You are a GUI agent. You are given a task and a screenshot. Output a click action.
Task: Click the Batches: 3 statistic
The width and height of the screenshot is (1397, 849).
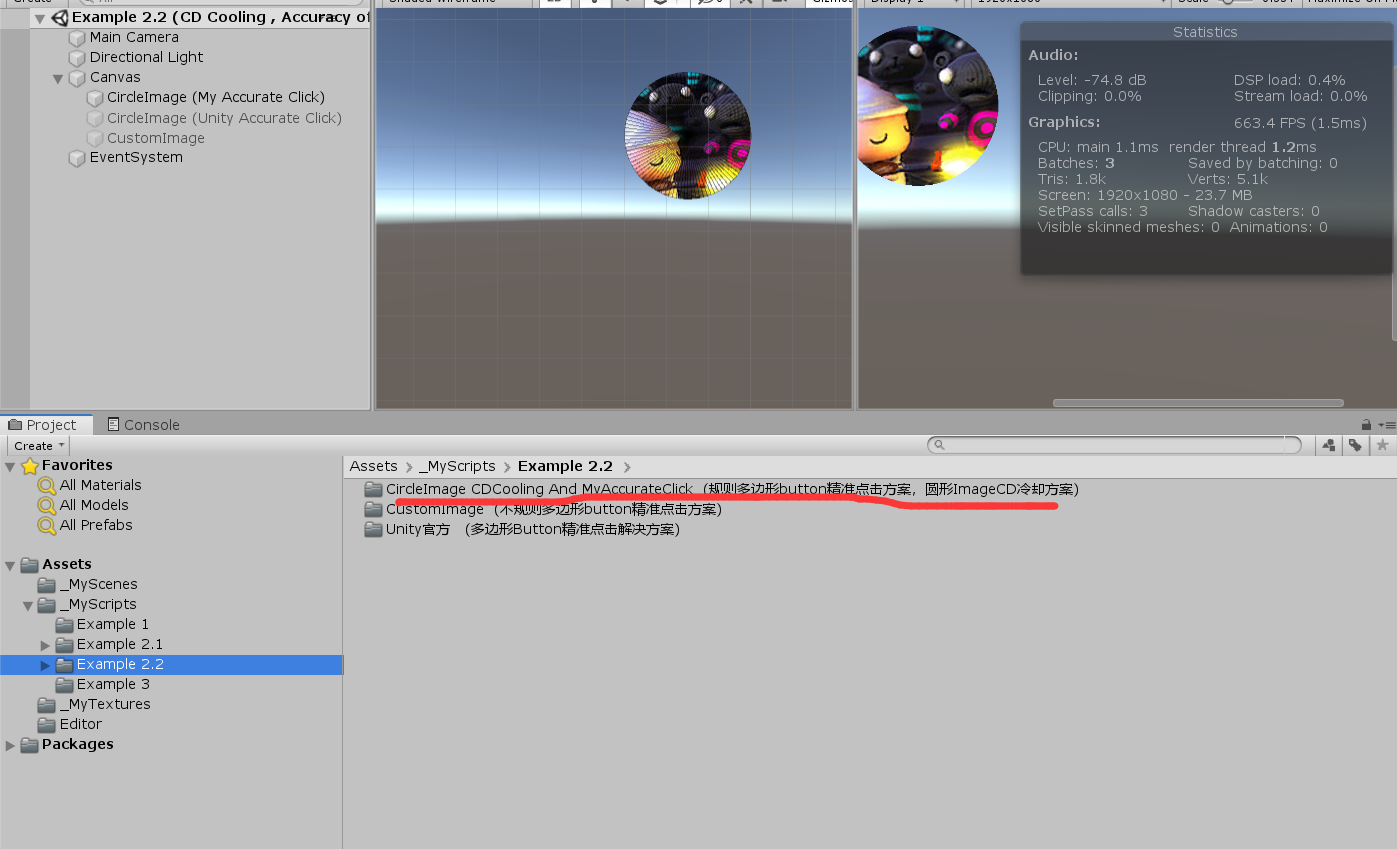coord(1076,163)
